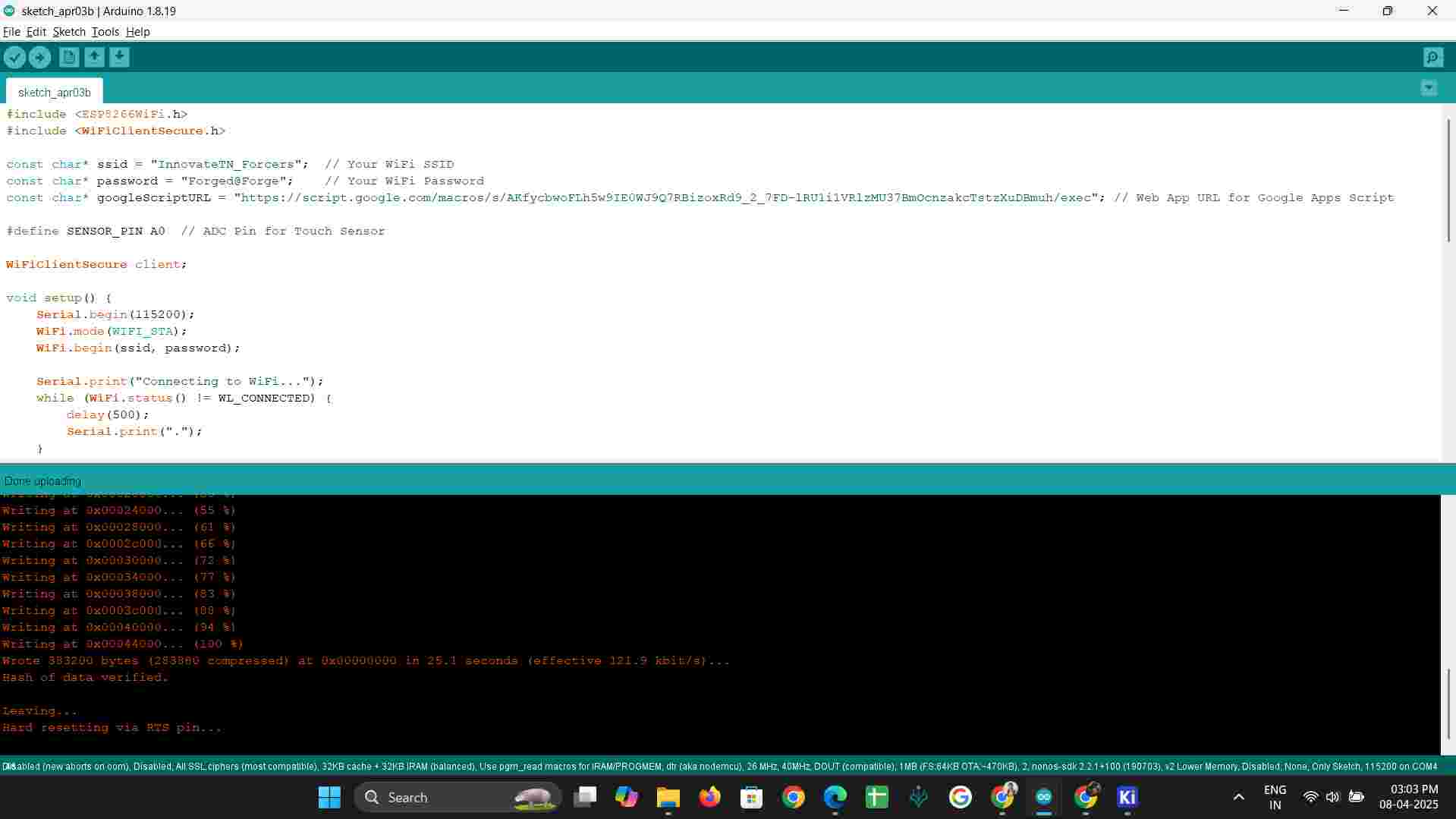The image size is (1456, 819).
Task: Click the board info status bar text
Action: click(x=719, y=767)
